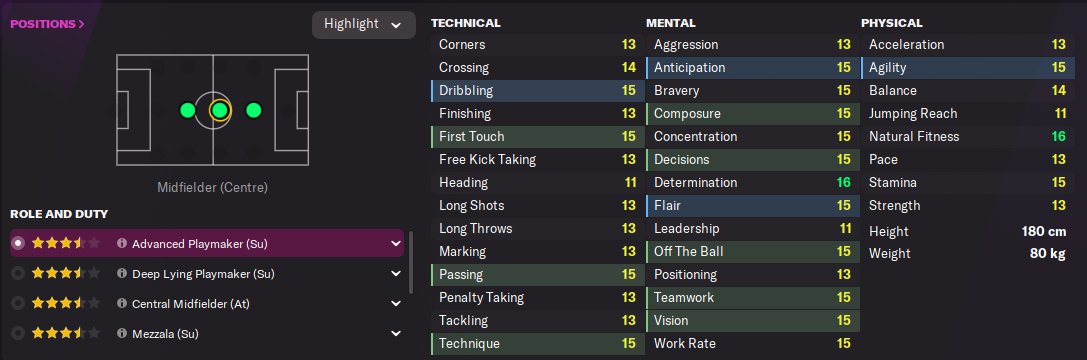
Task: Expand the Central Midfielder (At) duty chevron
Action: [396, 304]
